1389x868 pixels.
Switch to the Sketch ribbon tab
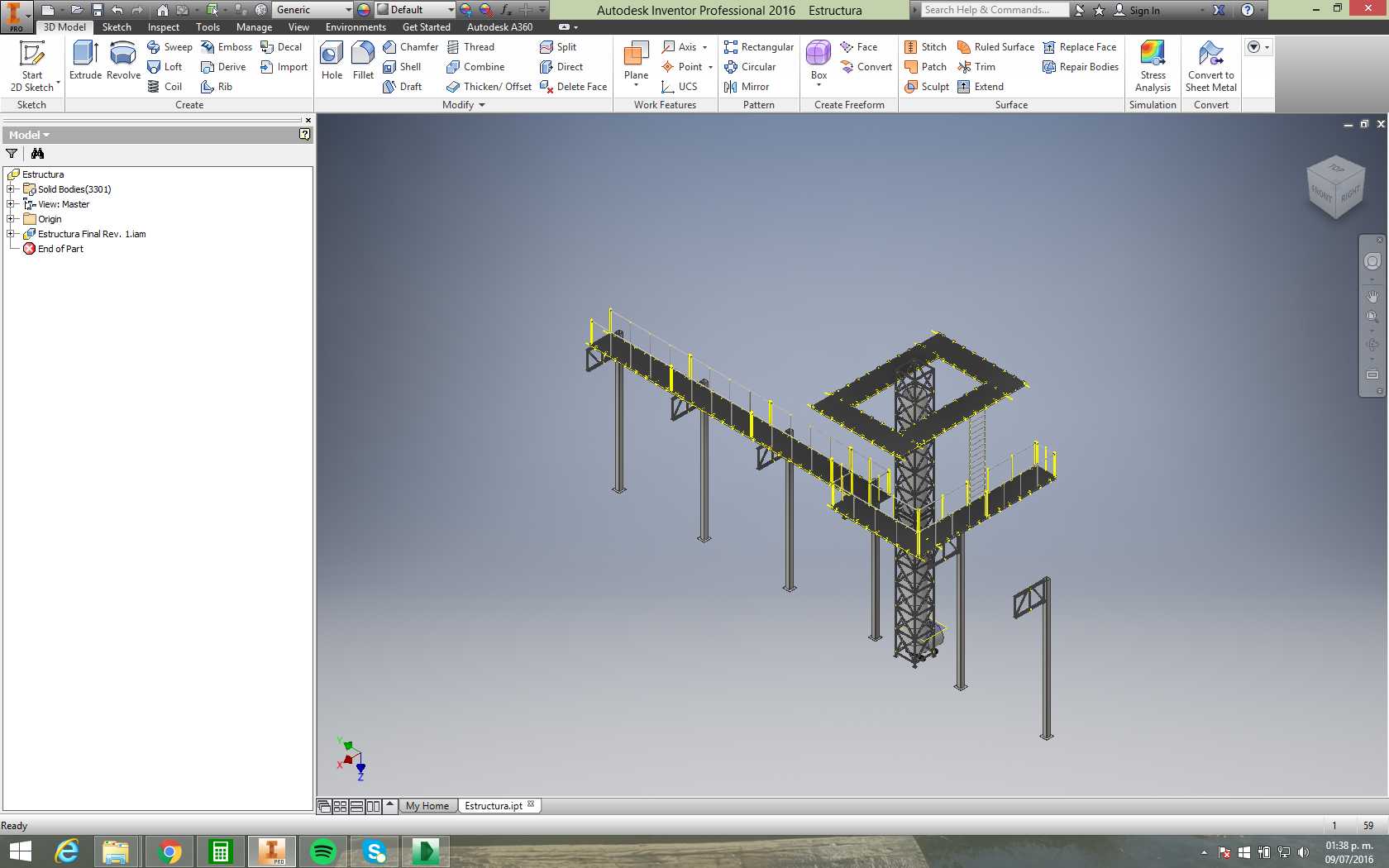pyautogui.click(x=117, y=27)
